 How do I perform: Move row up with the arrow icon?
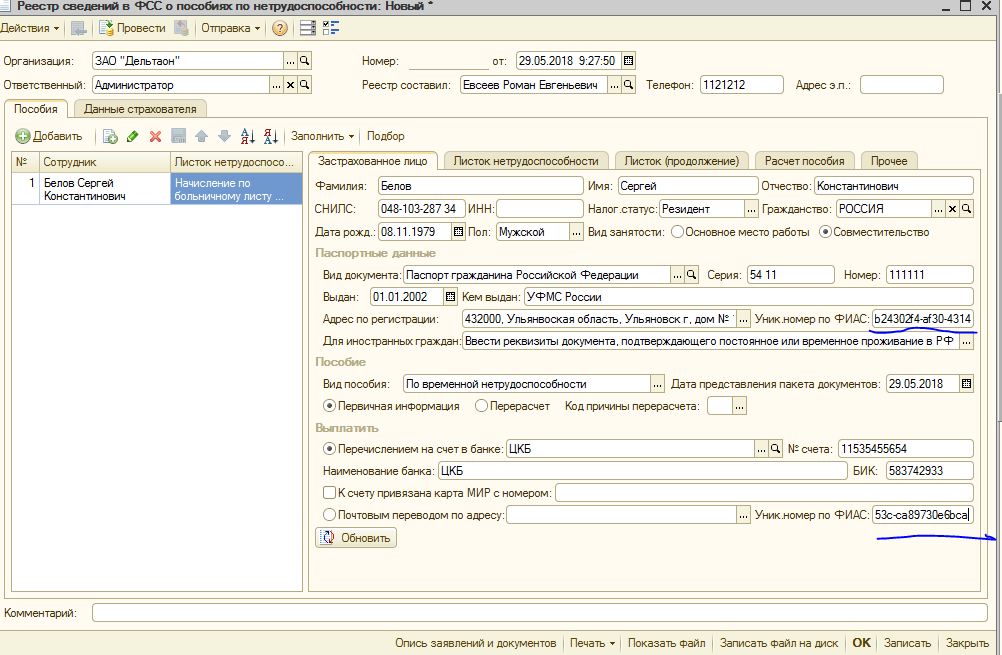[201, 136]
